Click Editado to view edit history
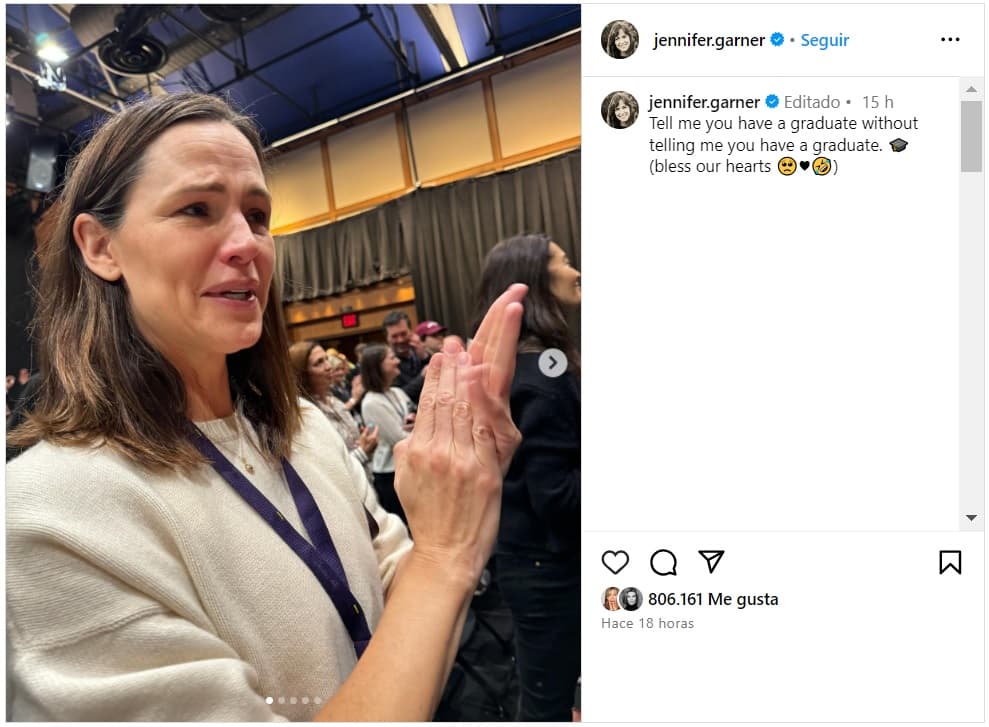 813,101
